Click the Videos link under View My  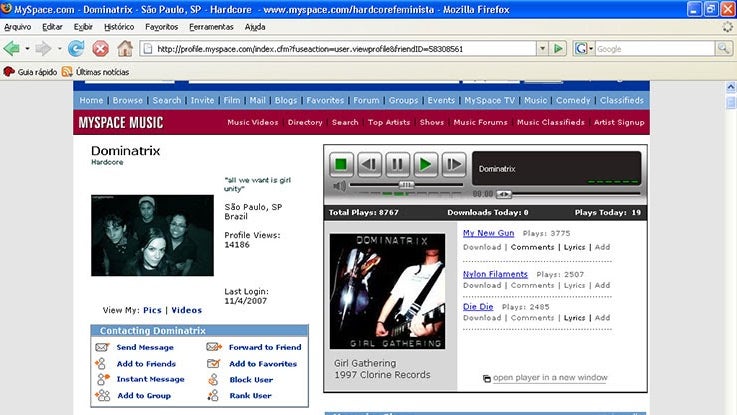point(187,310)
